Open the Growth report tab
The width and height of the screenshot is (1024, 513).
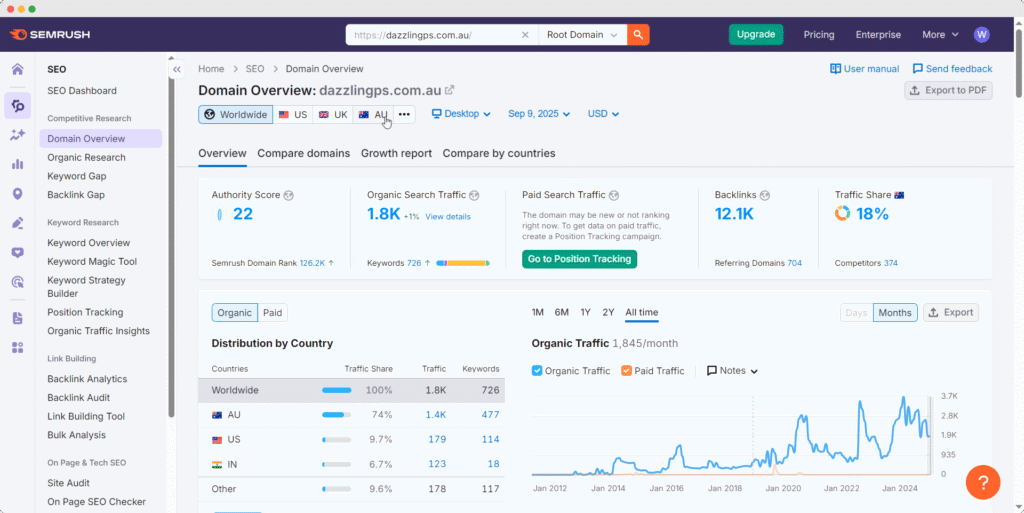396,153
